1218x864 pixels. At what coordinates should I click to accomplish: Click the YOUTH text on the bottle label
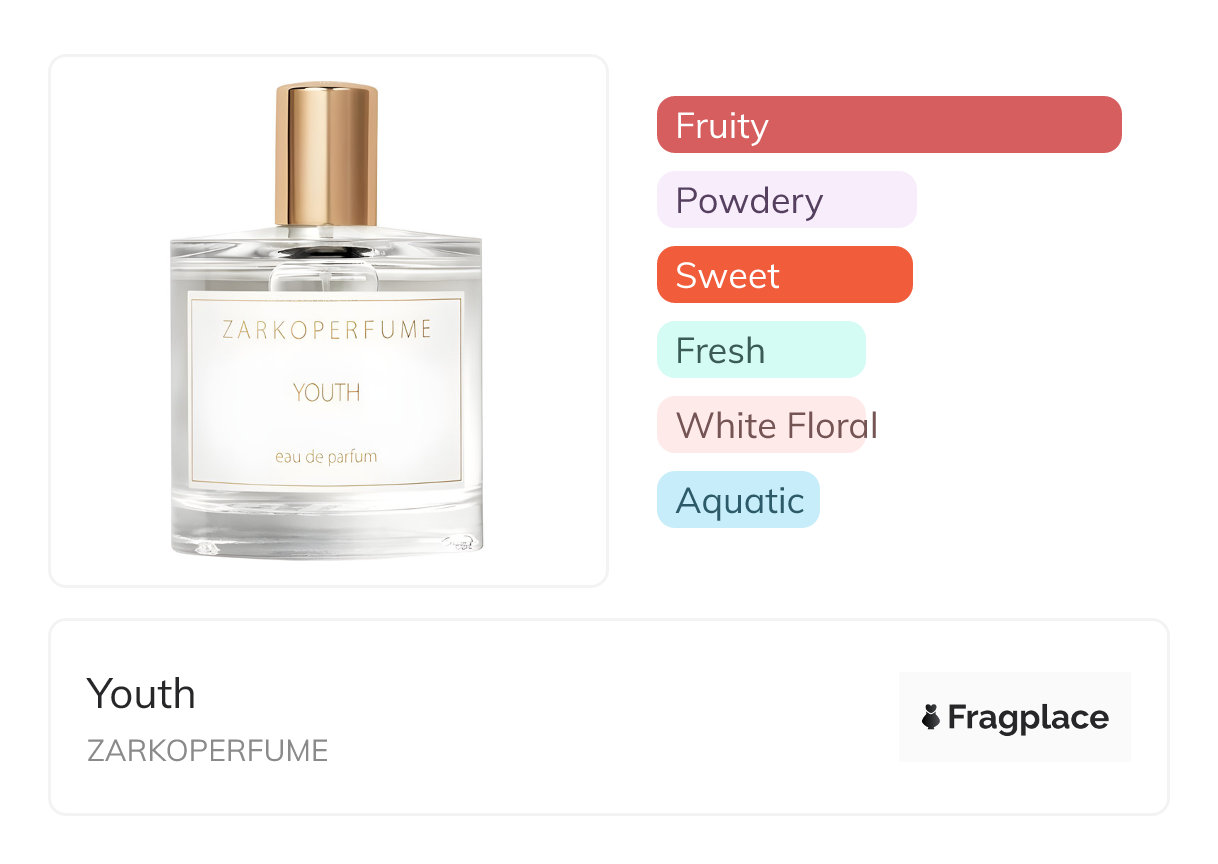[x=326, y=393]
